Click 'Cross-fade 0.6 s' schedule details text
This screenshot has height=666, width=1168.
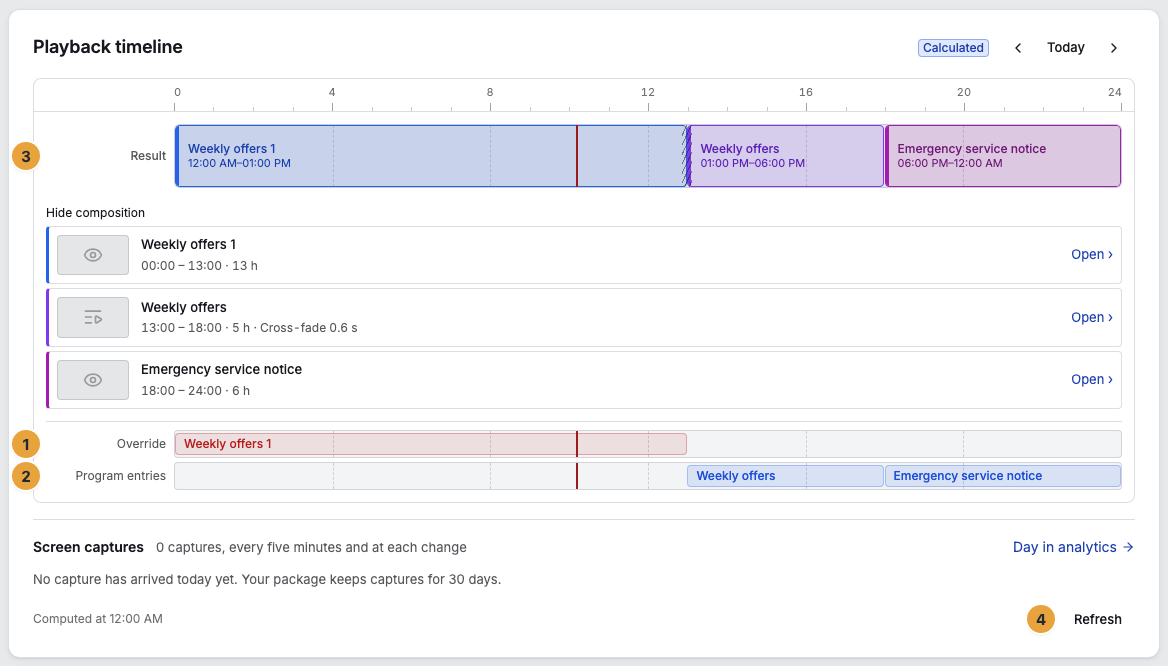click(308, 328)
